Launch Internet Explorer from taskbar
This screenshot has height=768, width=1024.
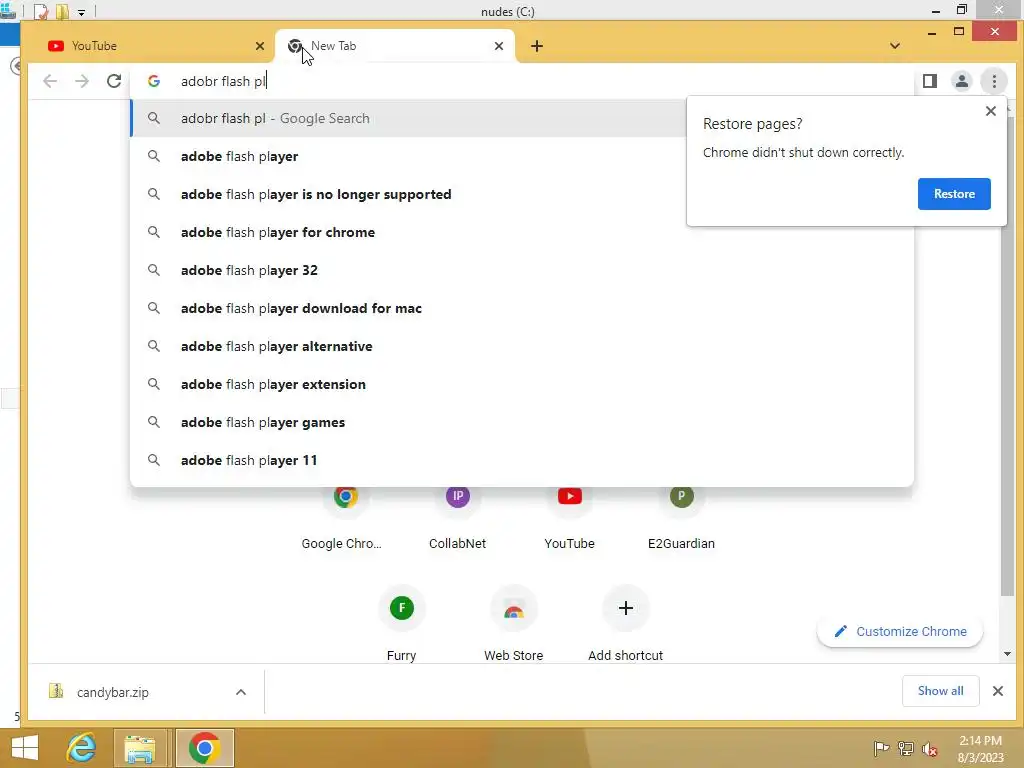click(82, 748)
